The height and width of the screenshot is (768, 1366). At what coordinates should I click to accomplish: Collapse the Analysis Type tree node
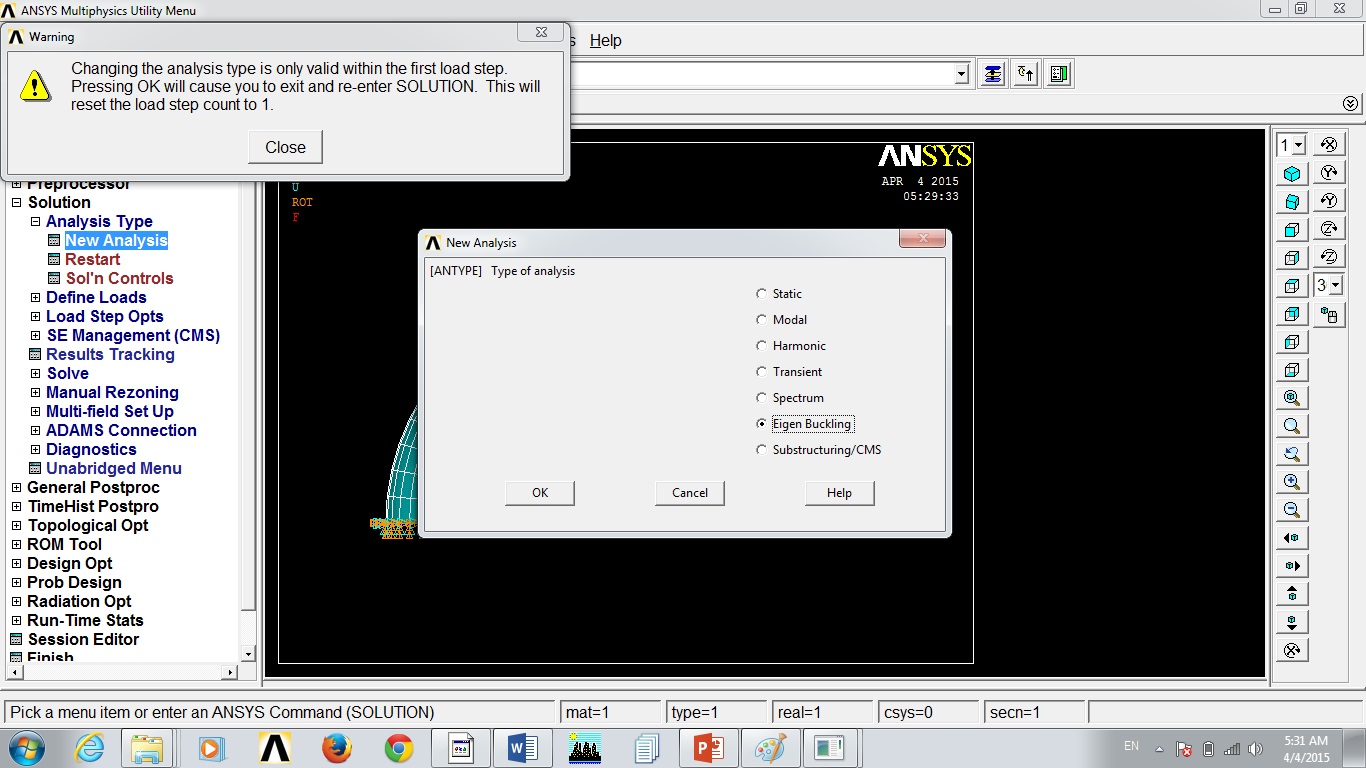[x=35, y=222]
